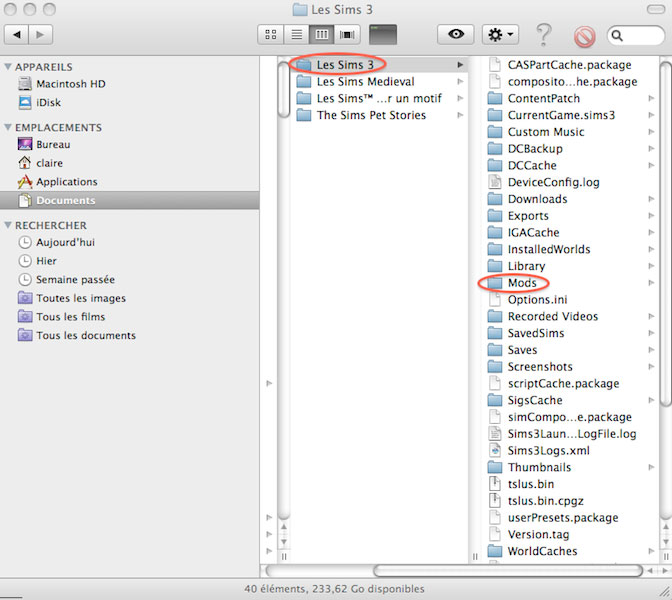Go forward with the right arrow button

[41, 35]
